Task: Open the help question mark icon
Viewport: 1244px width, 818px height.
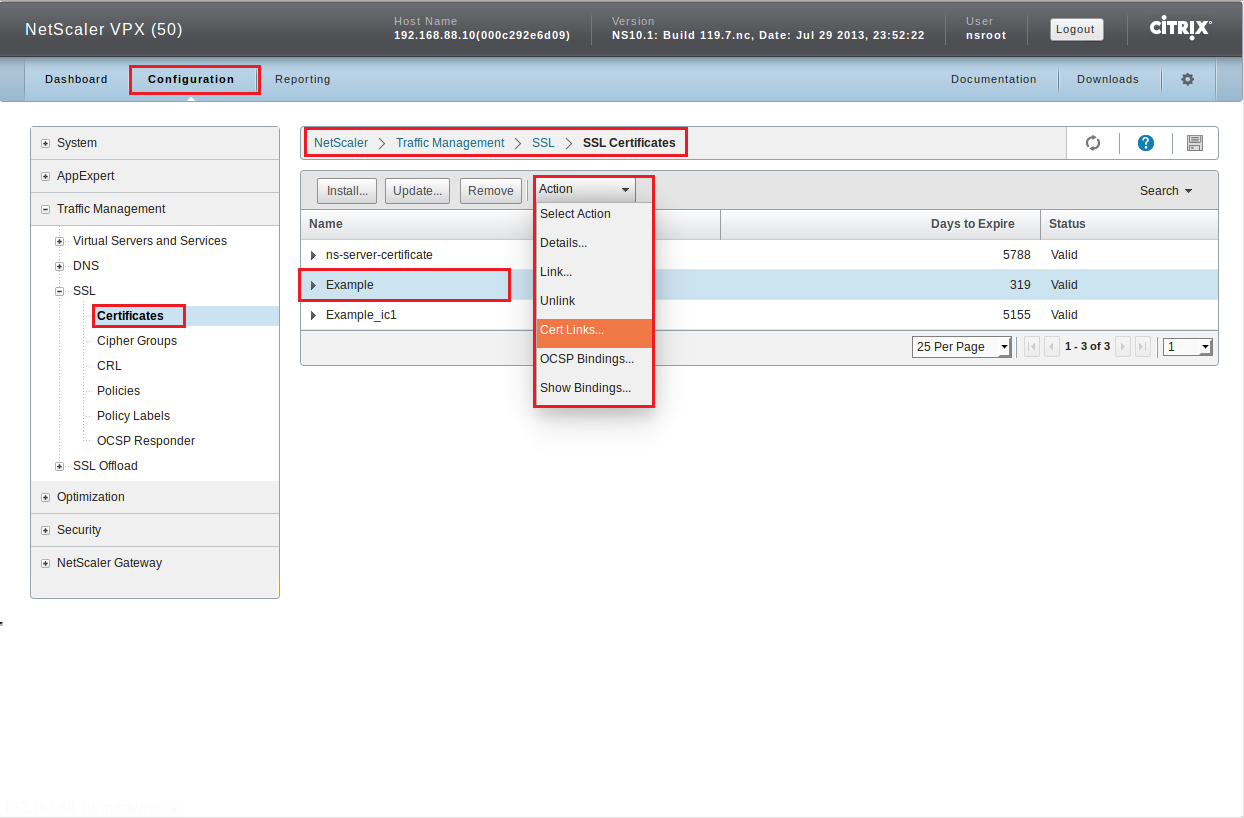Action: 1146,143
